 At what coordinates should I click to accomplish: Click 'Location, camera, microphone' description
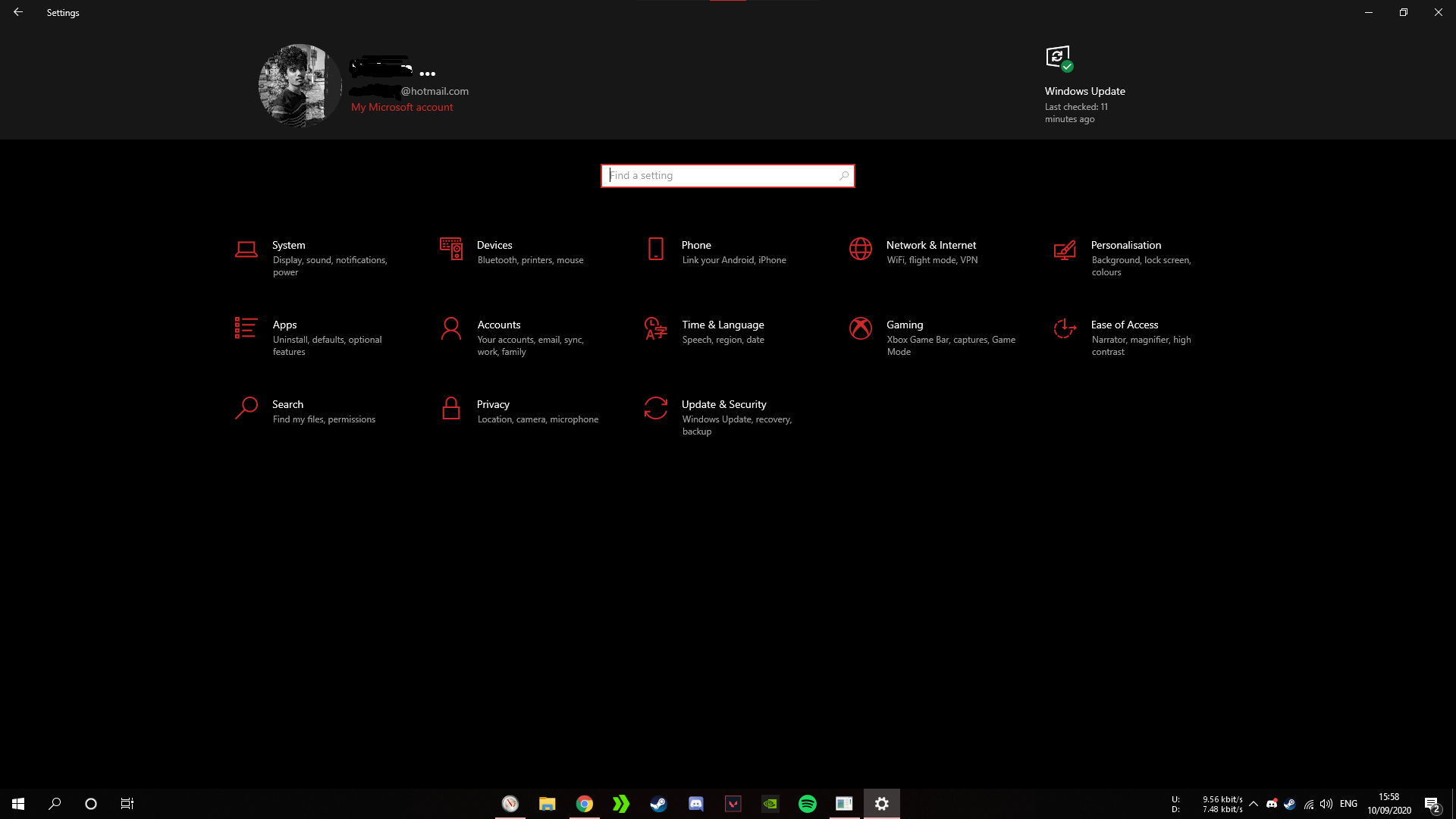(x=538, y=419)
